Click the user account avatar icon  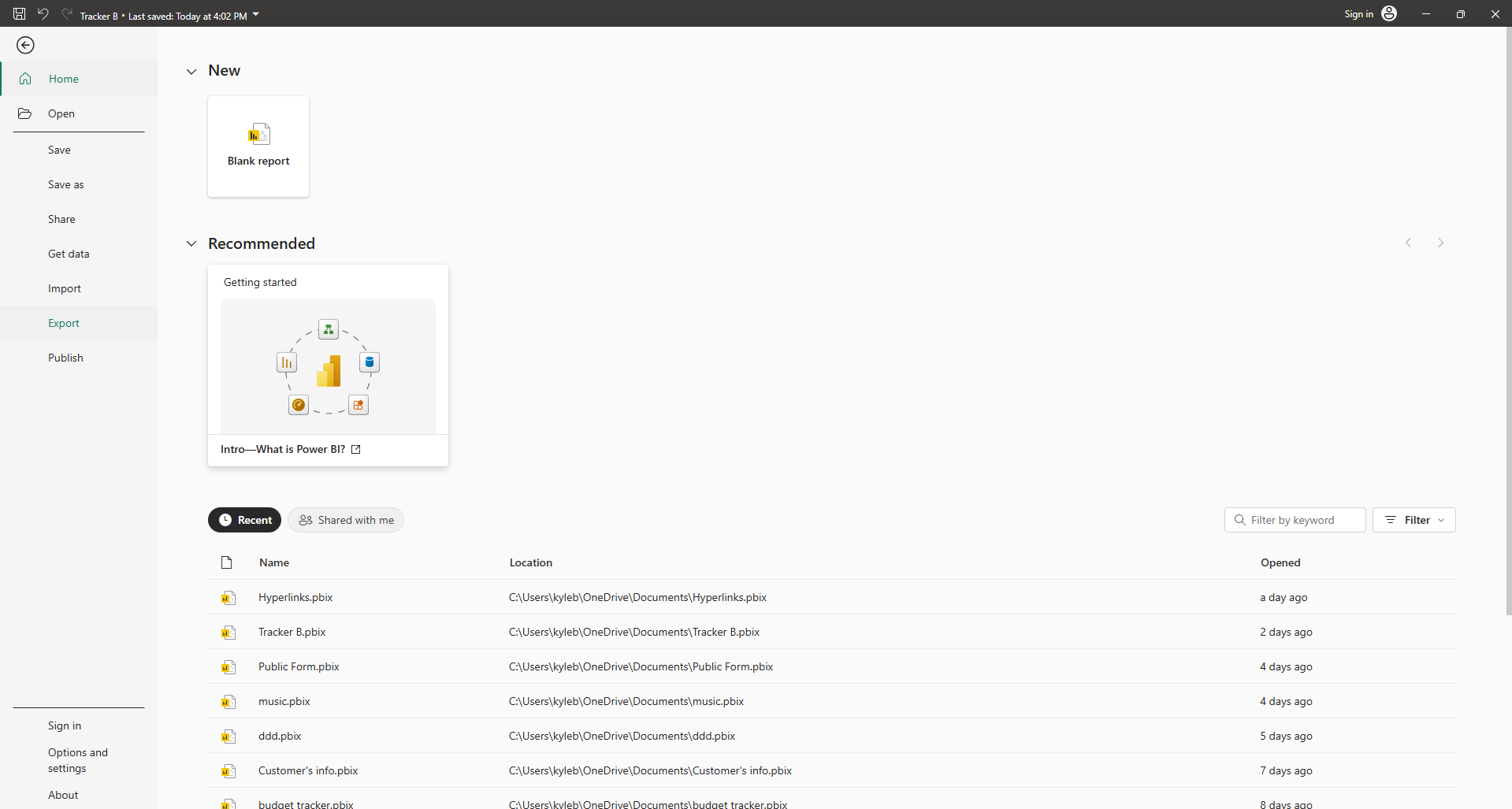tap(1389, 14)
